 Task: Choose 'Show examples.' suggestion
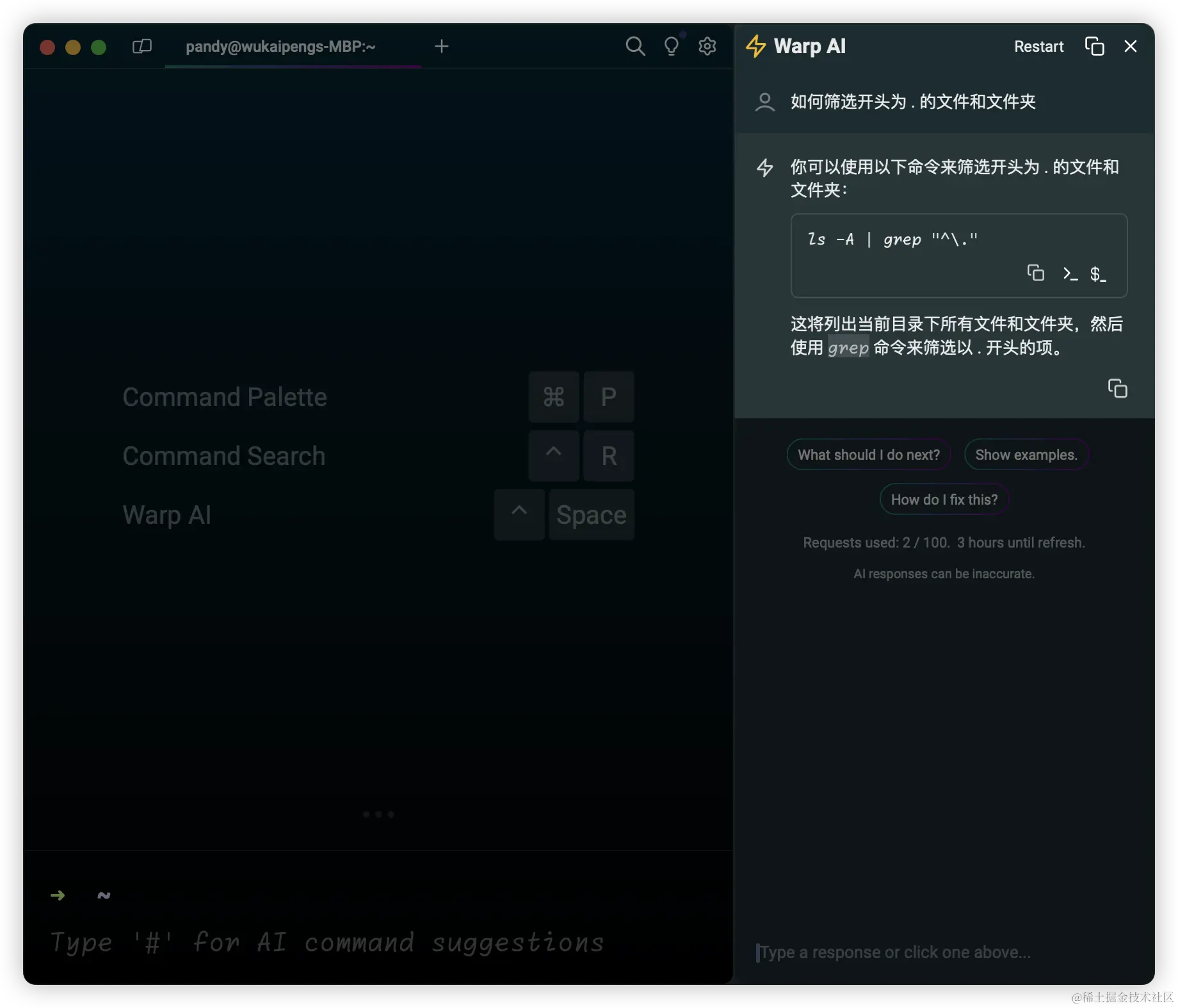1026,455
